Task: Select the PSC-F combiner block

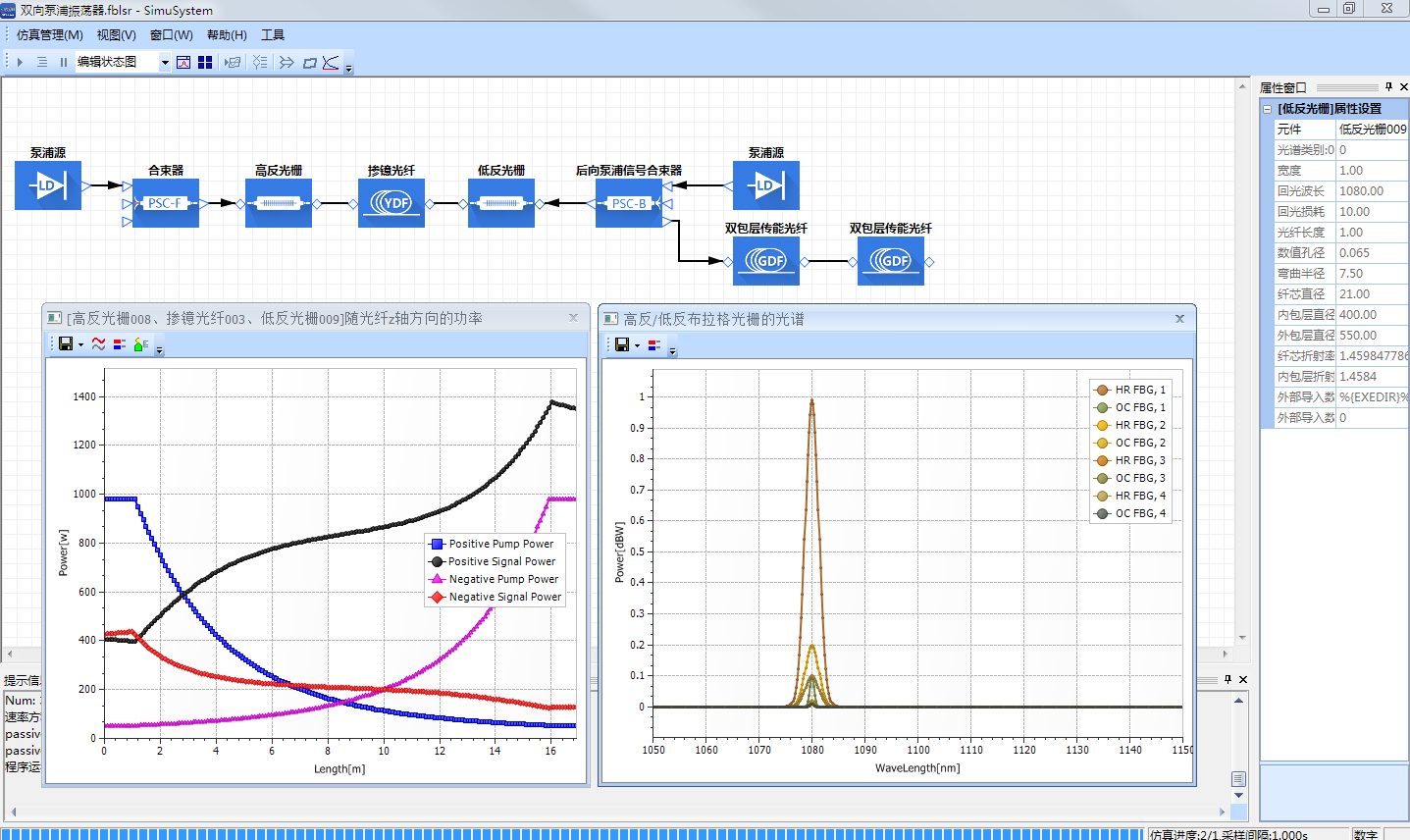Action: tap(165, 203)
